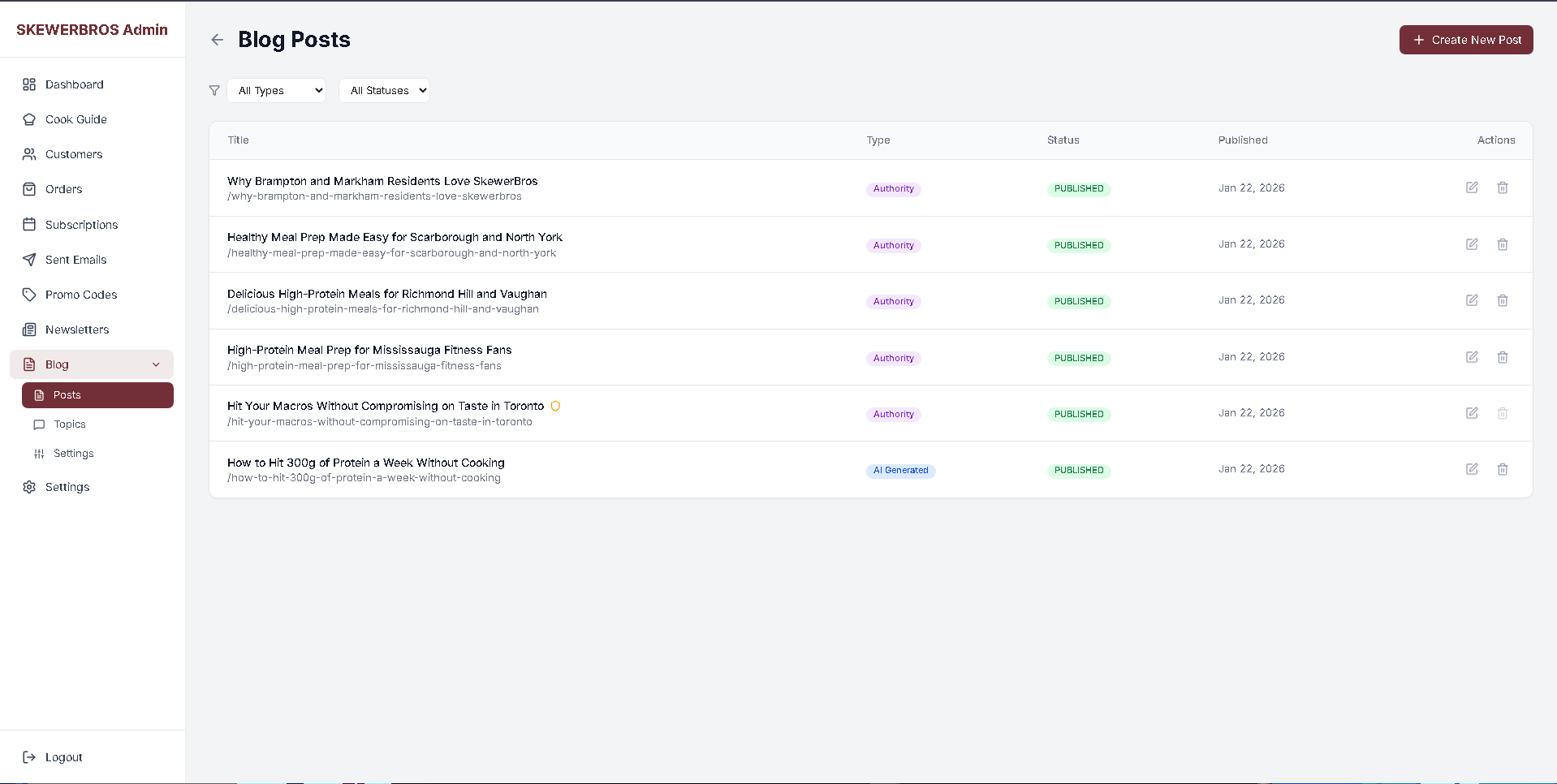Click the Authority tag on Mississauga post
The image size is (1557, 784).
tap(893, 358)
